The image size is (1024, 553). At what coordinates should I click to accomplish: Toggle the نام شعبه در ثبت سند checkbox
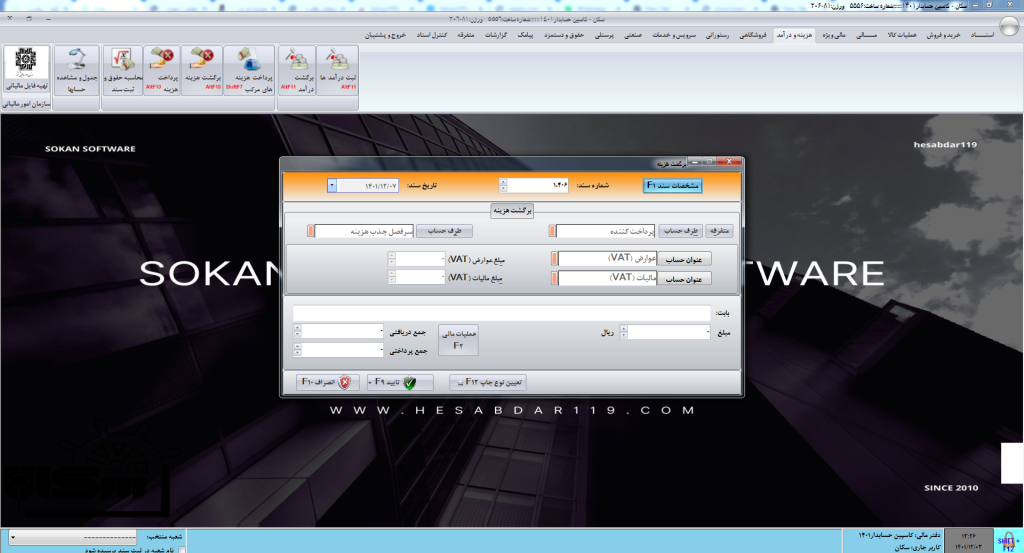click(x=182, y=550)
